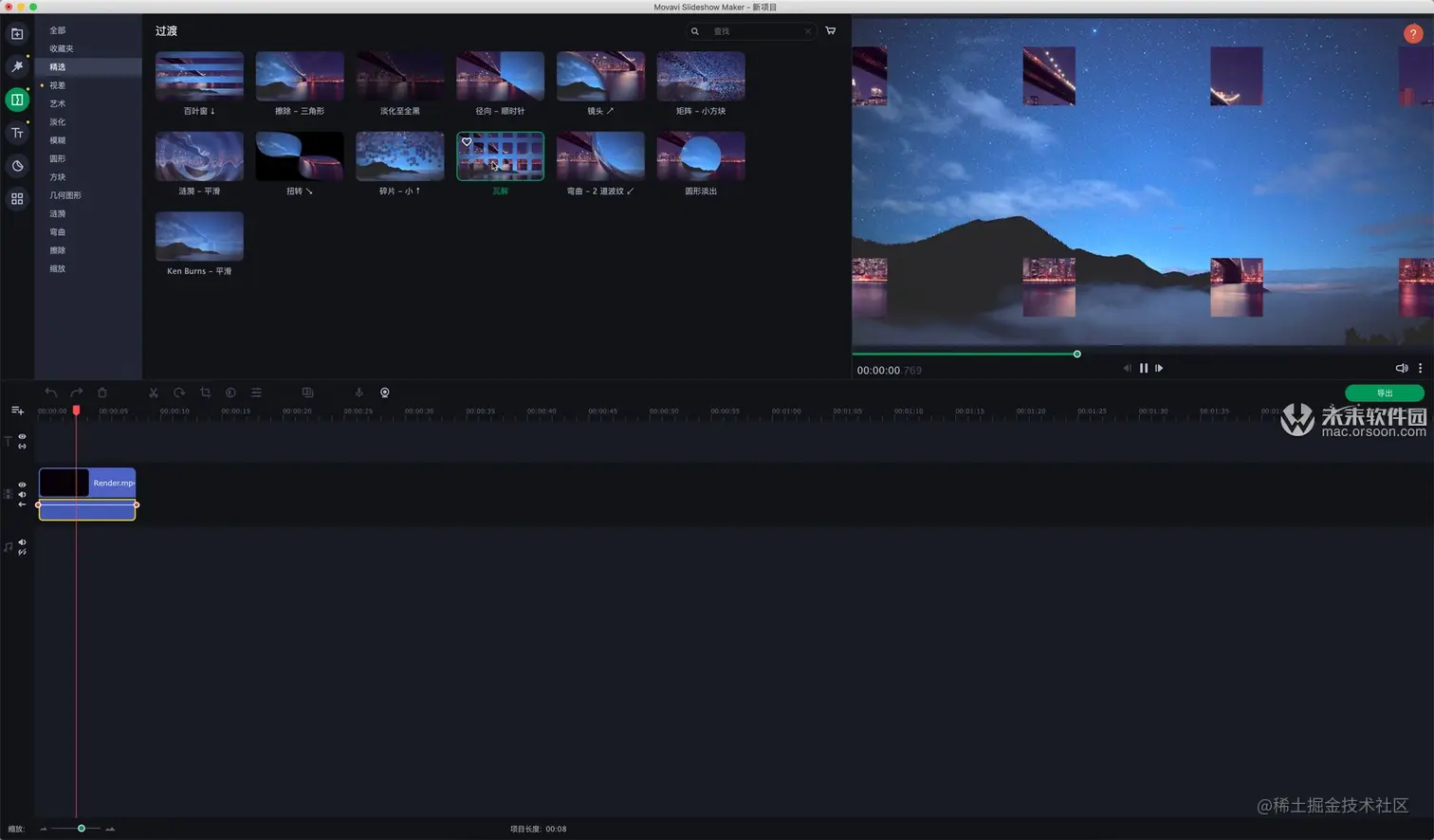Select the Ken Burns - 平滑 thumbnail
The image size is (1434, 840).
coord(199,236)
